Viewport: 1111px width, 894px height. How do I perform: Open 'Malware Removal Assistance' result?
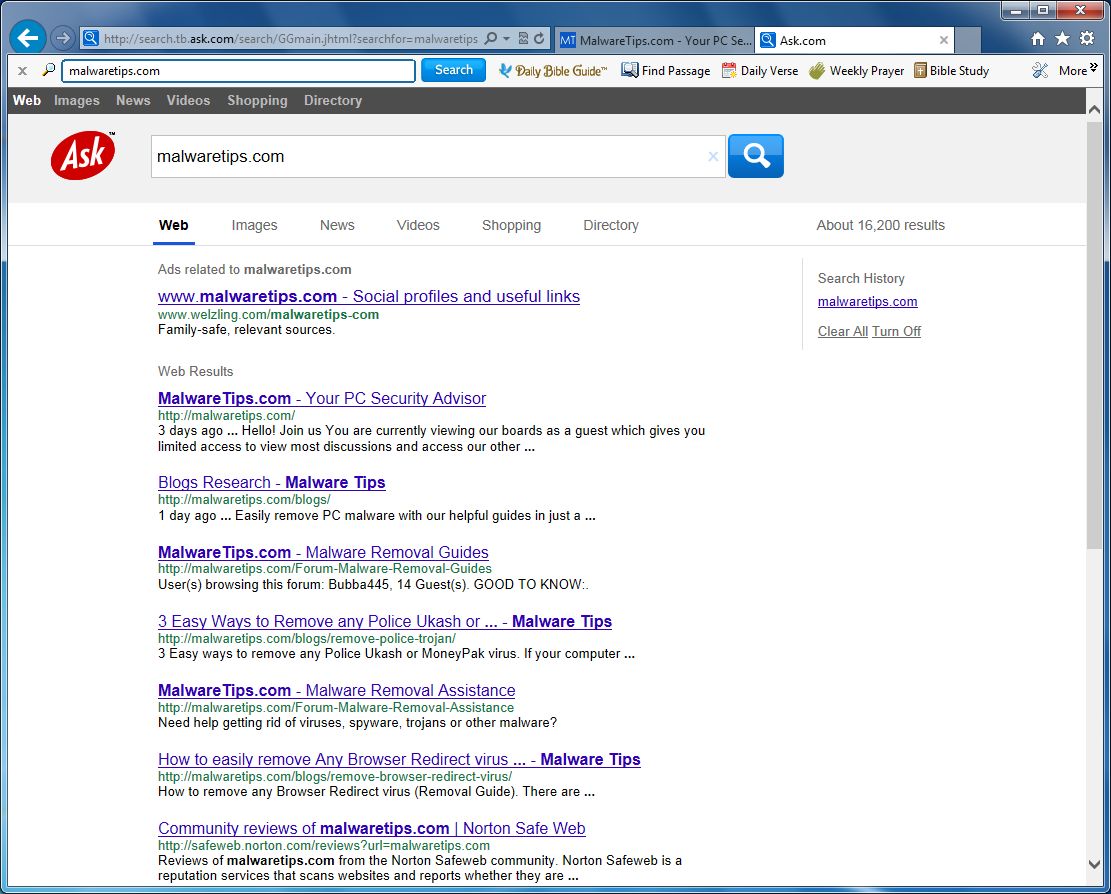click(337, 690)
